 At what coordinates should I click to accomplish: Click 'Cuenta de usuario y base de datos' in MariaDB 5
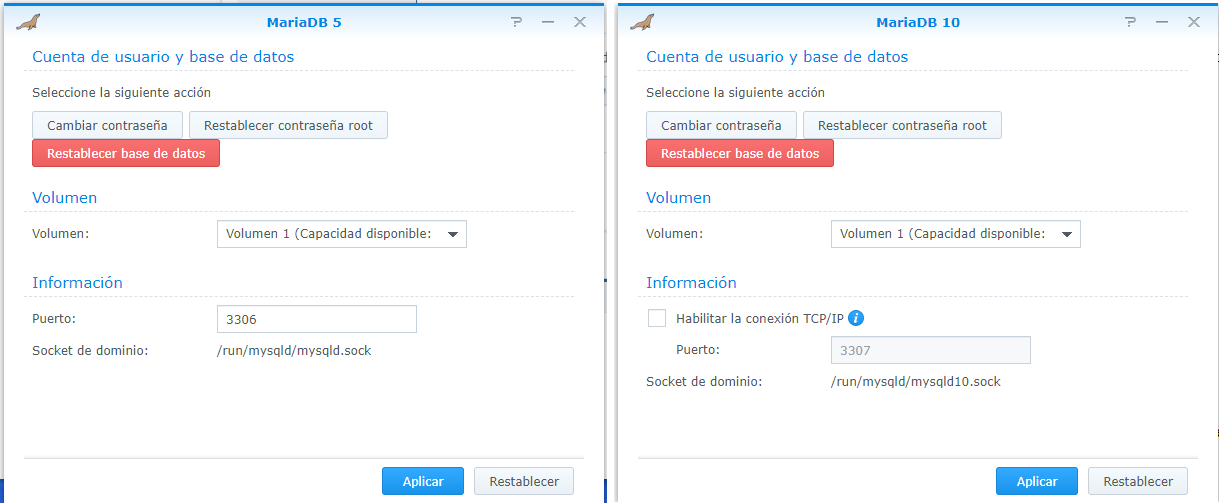tap(163, 57)
